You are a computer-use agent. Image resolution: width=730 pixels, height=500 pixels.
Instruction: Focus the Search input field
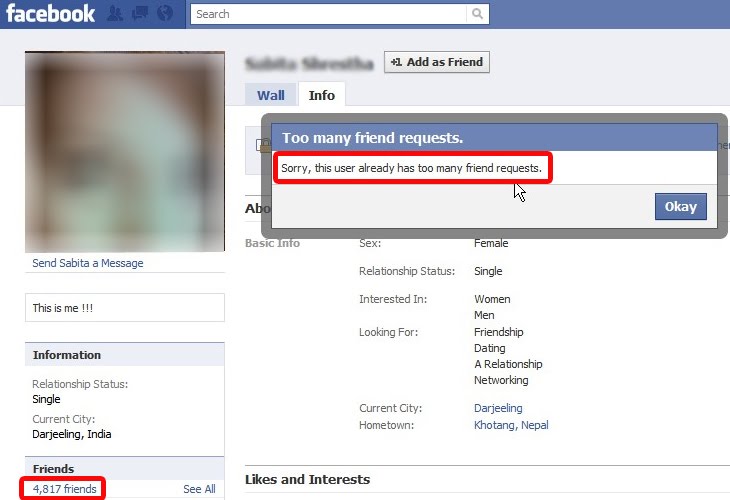(x=329, y=14)
